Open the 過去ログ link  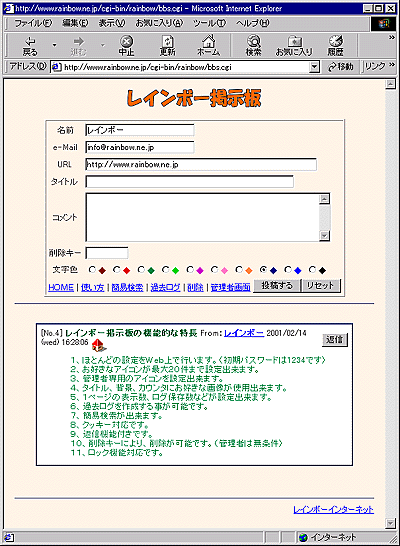pos(165,288)
